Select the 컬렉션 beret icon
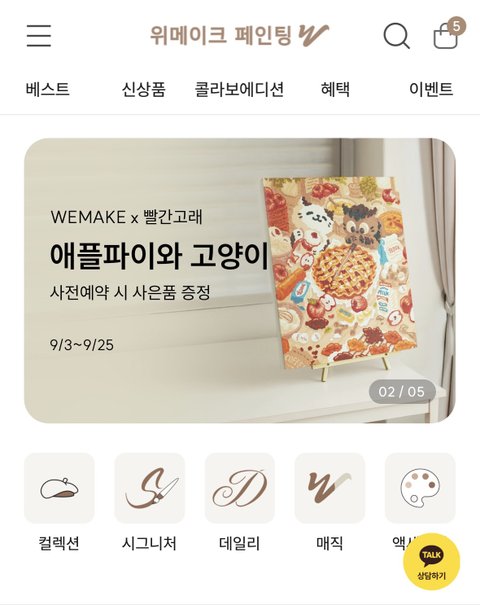 (x=59, y=488)
